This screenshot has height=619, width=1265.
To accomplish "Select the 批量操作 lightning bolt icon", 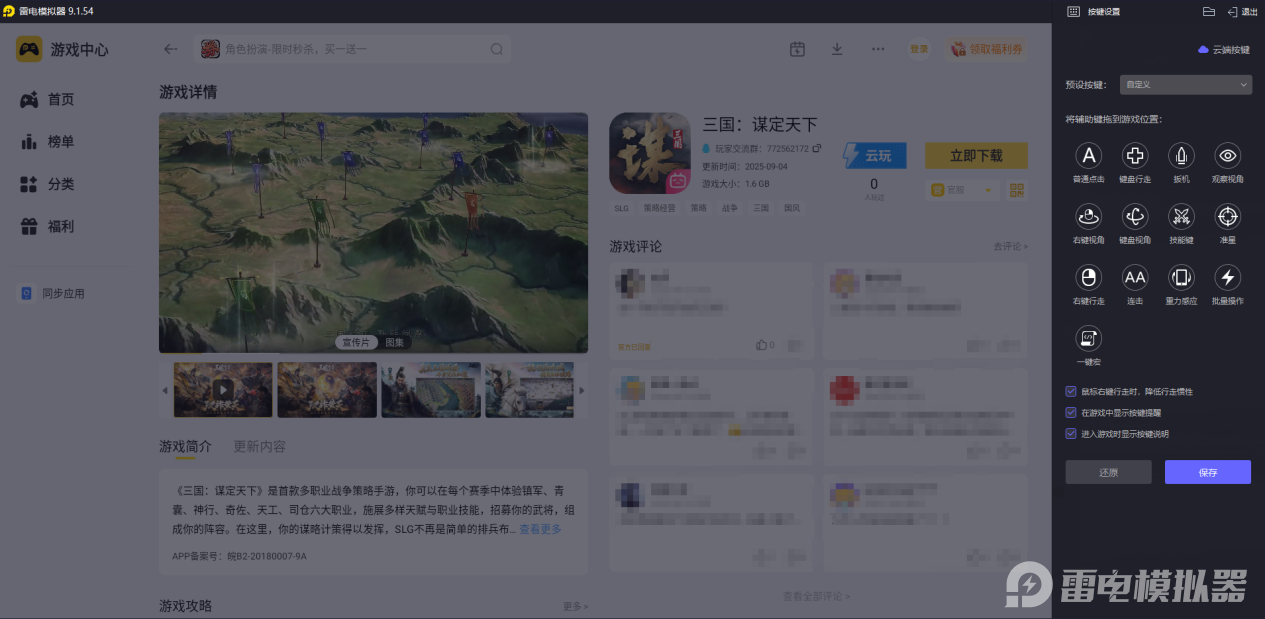I will pyautogui.click(x=1228, y=277).
